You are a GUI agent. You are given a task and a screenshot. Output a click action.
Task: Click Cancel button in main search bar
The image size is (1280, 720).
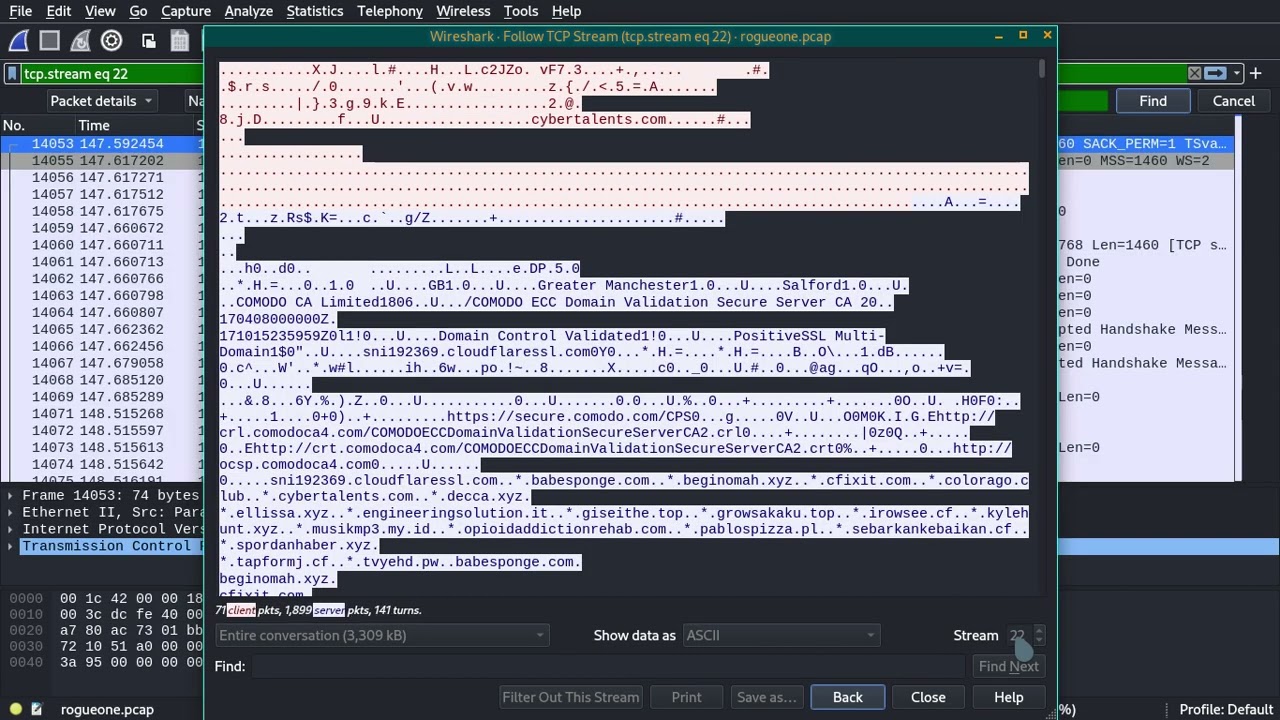(x=1233, y=101)
